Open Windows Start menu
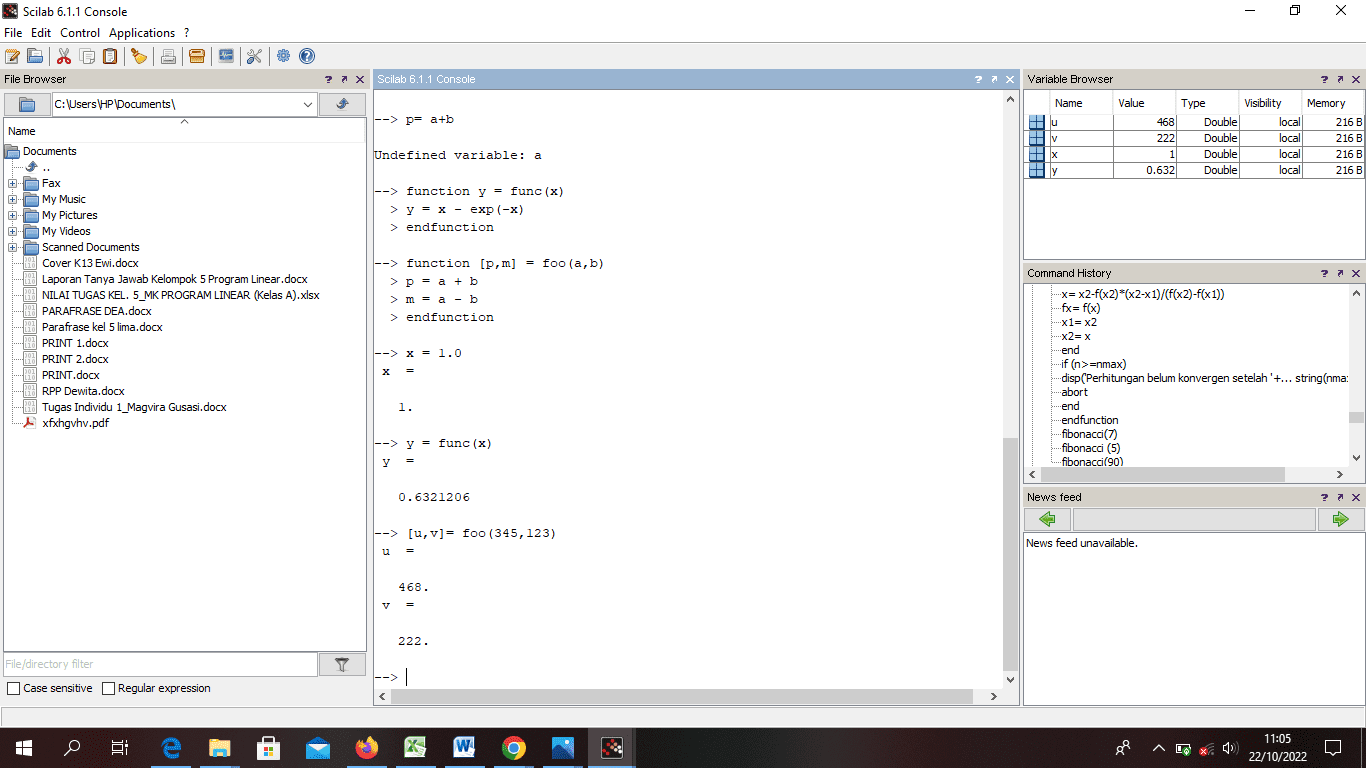 point(24,747)
